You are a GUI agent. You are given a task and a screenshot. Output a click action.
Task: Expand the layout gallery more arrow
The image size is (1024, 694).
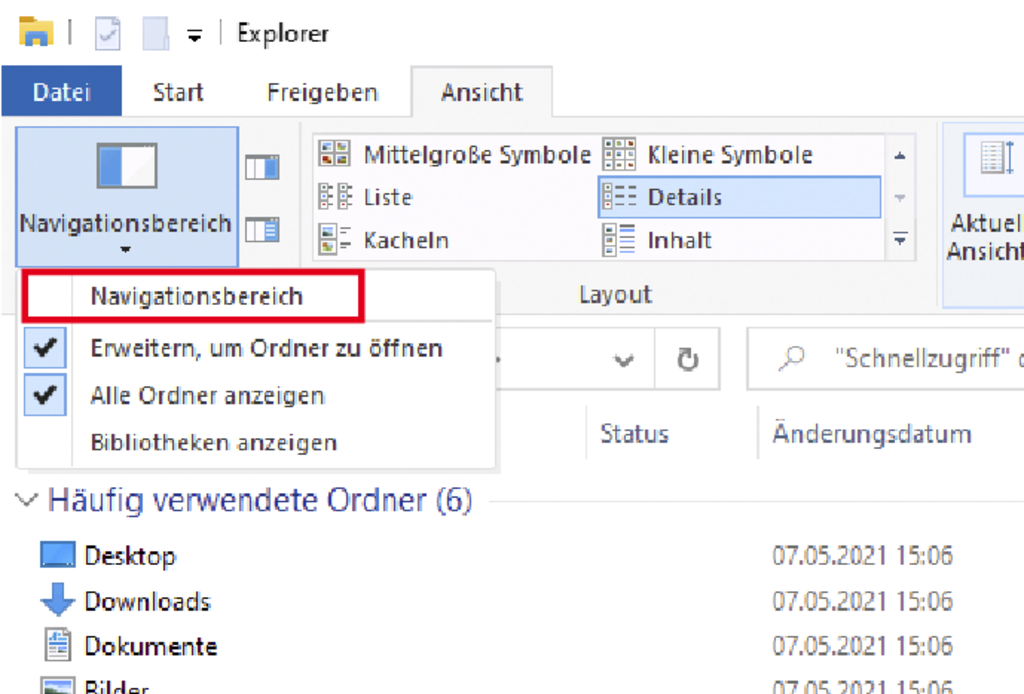point(900,240)
